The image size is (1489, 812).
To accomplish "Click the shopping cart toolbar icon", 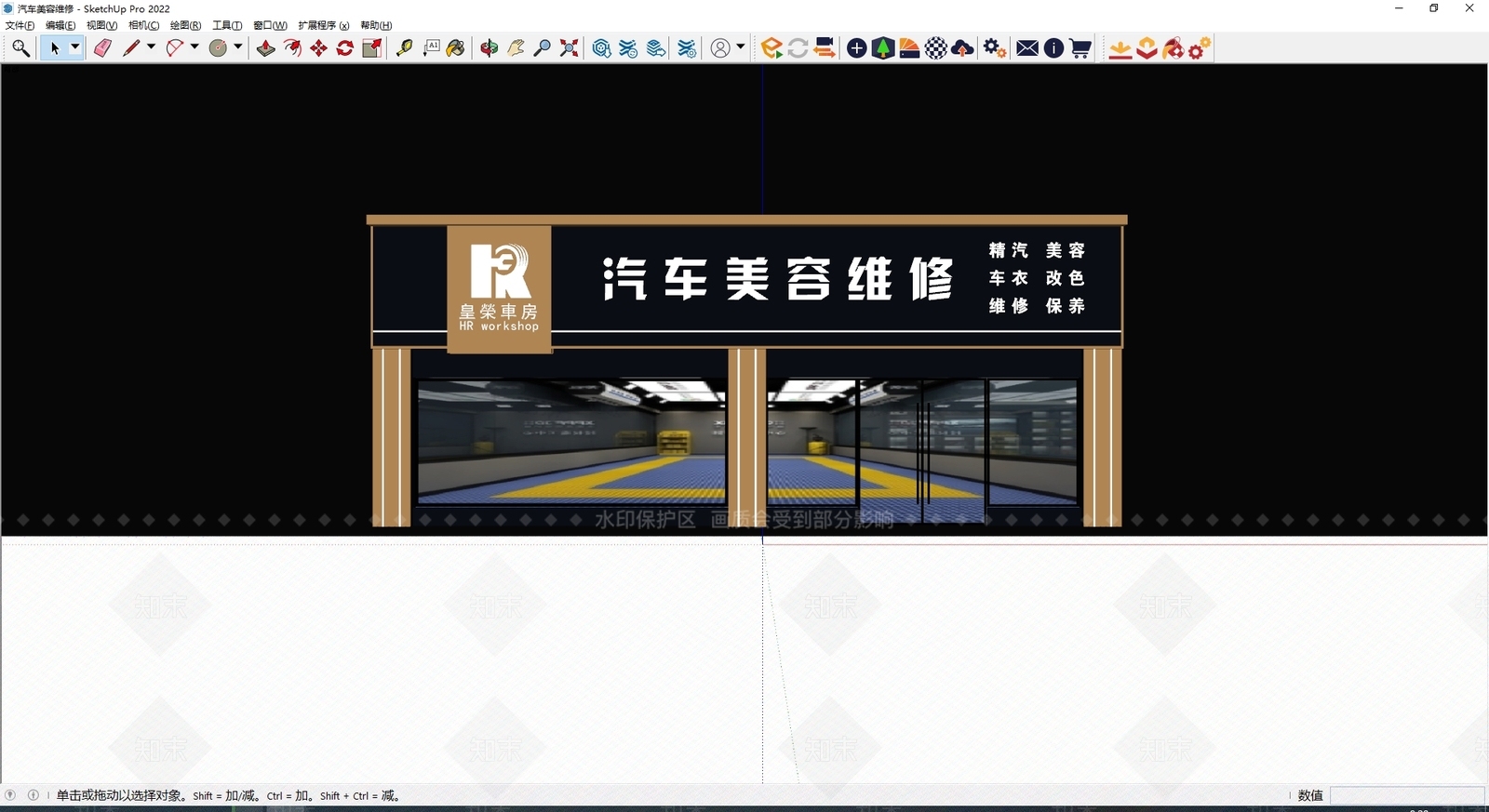I will pos(1080,48).
